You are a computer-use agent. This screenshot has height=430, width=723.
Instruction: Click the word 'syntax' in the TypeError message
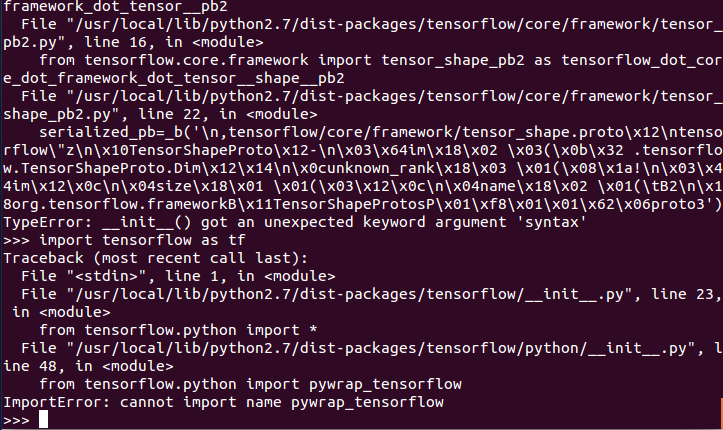(551, 222)
